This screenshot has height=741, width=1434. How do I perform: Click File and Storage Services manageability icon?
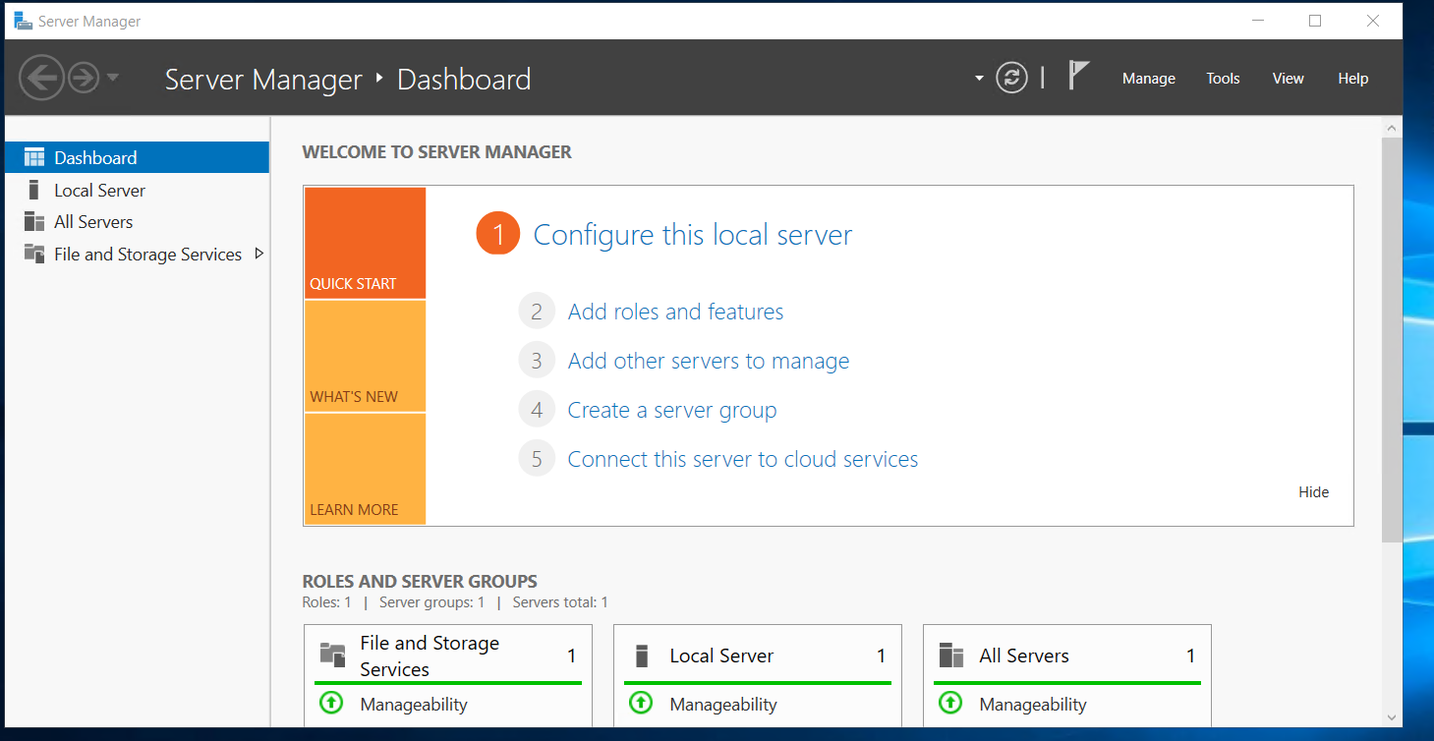pos(331,703)
